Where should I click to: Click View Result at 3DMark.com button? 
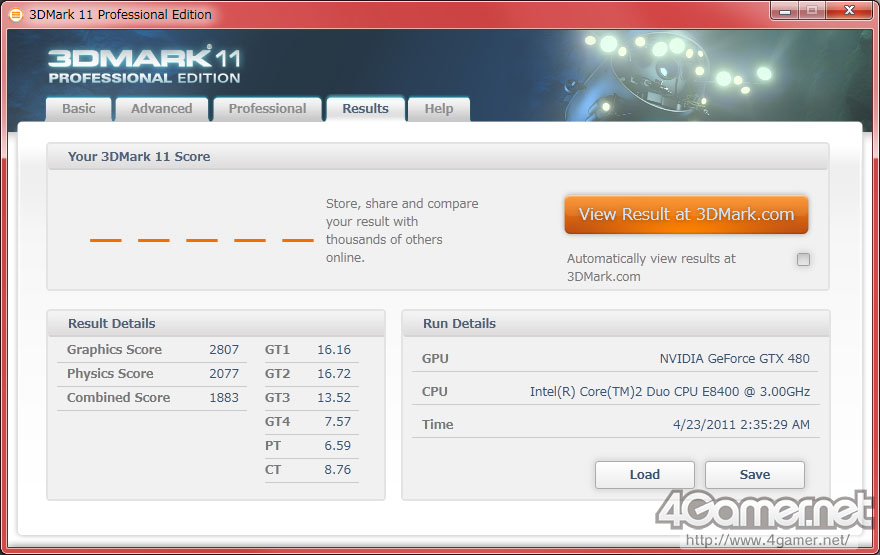(686, 214)
